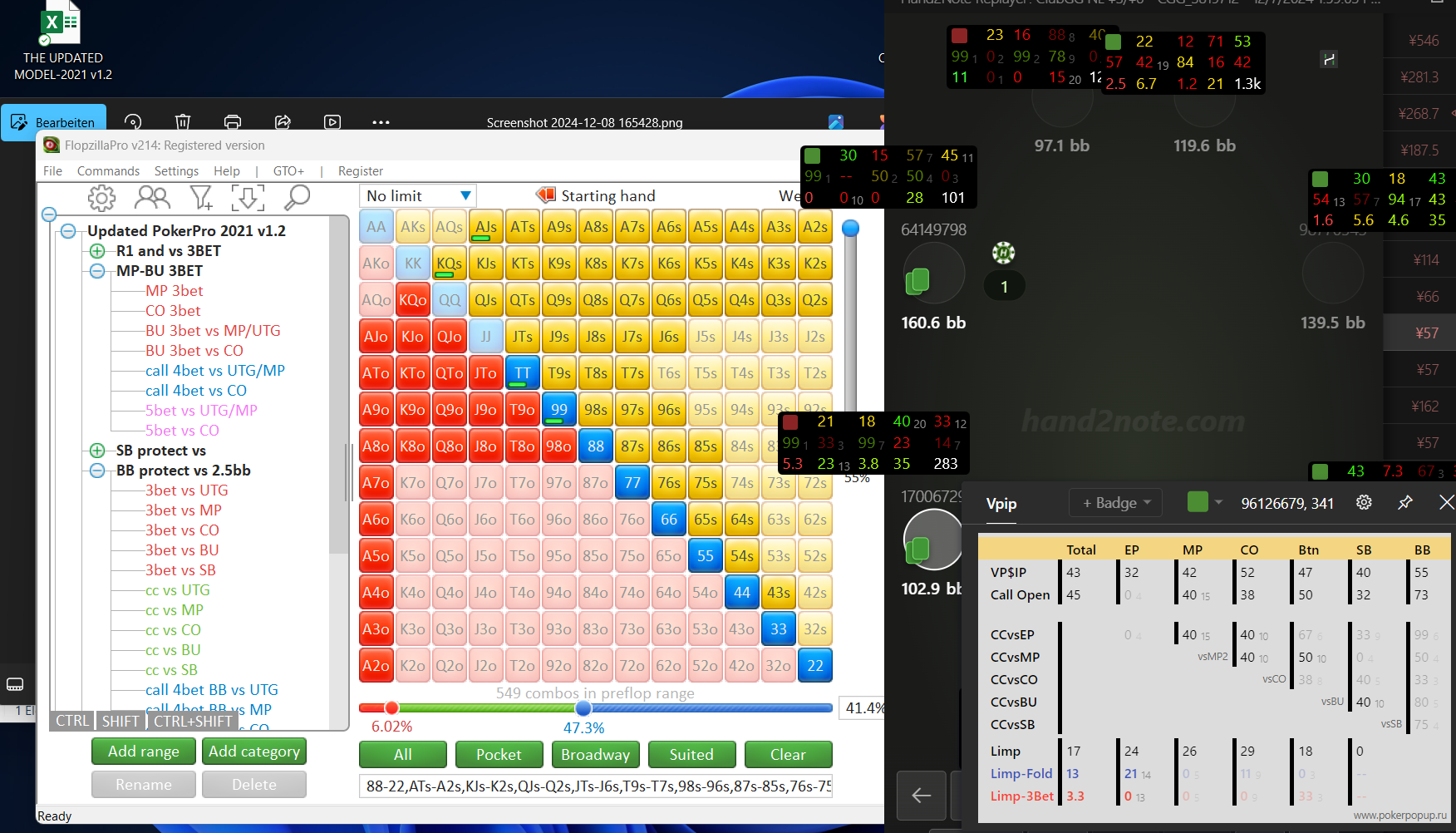Toggle the 65s hand cell
This screenshot has width=1456, height=833.
(705, 520)
